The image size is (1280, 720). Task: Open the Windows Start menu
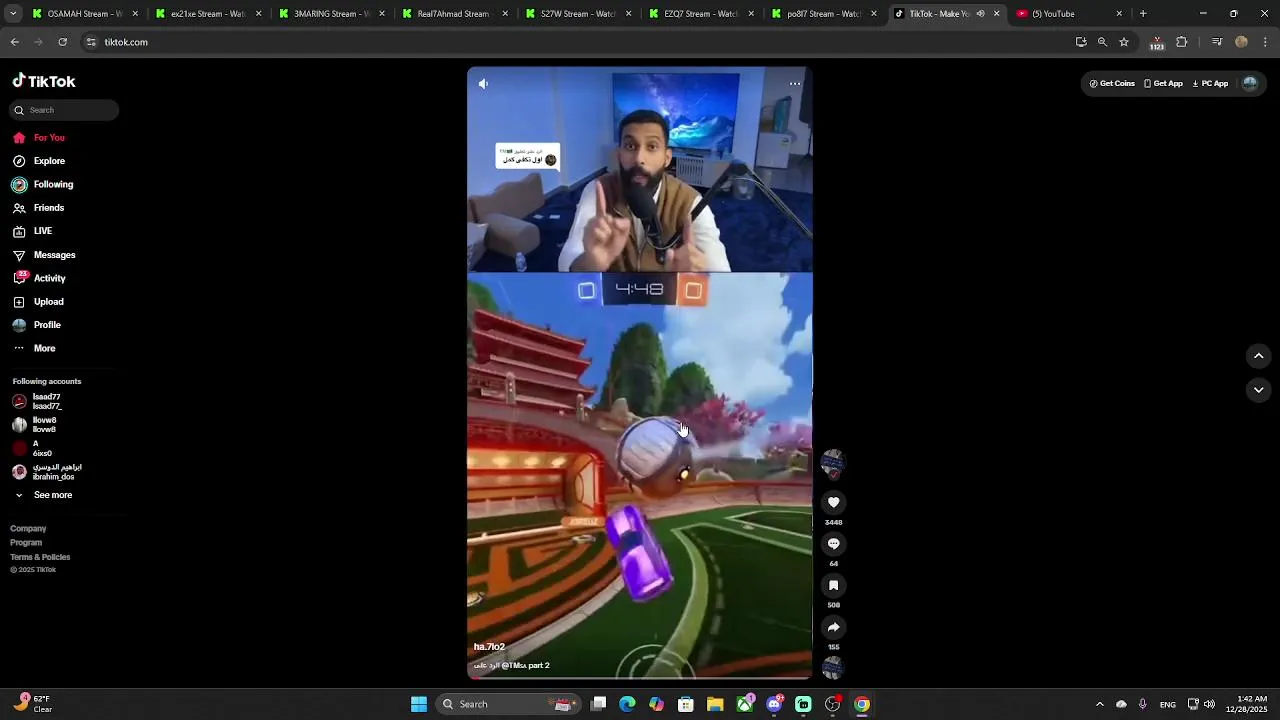pos(419,704)
